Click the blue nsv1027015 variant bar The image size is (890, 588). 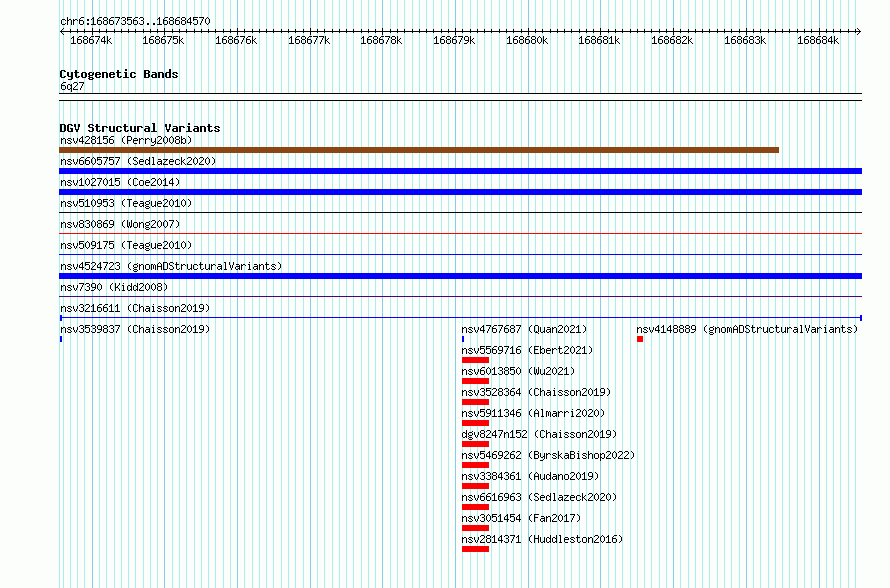click(460, 192)
